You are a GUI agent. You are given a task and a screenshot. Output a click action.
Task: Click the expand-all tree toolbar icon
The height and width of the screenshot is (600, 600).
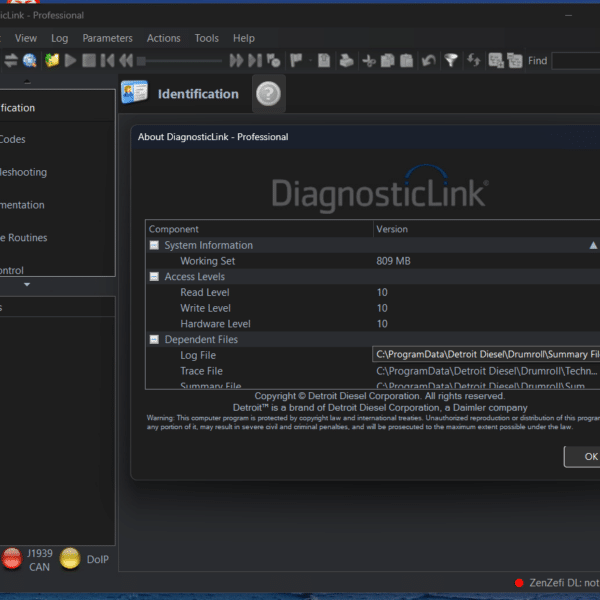[x=496, y=60]
